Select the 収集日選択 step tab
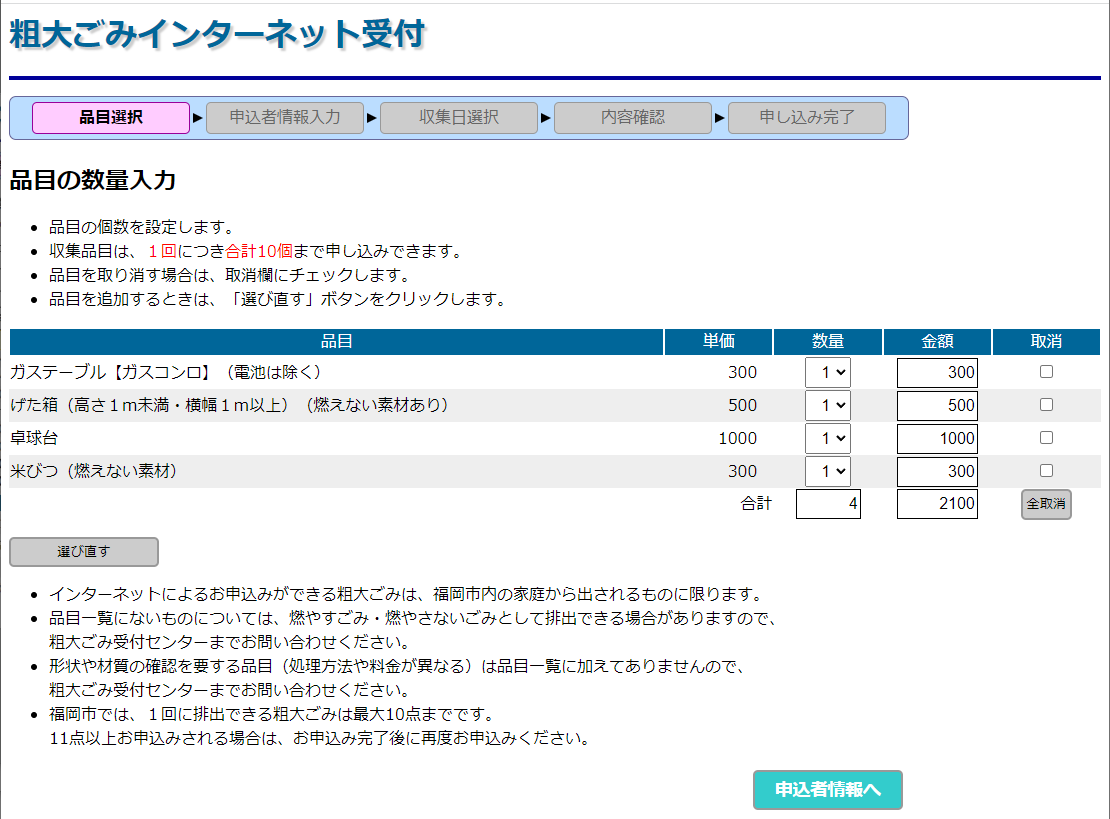This screenshot has height=819, width=1110. [x=459, y=118]
